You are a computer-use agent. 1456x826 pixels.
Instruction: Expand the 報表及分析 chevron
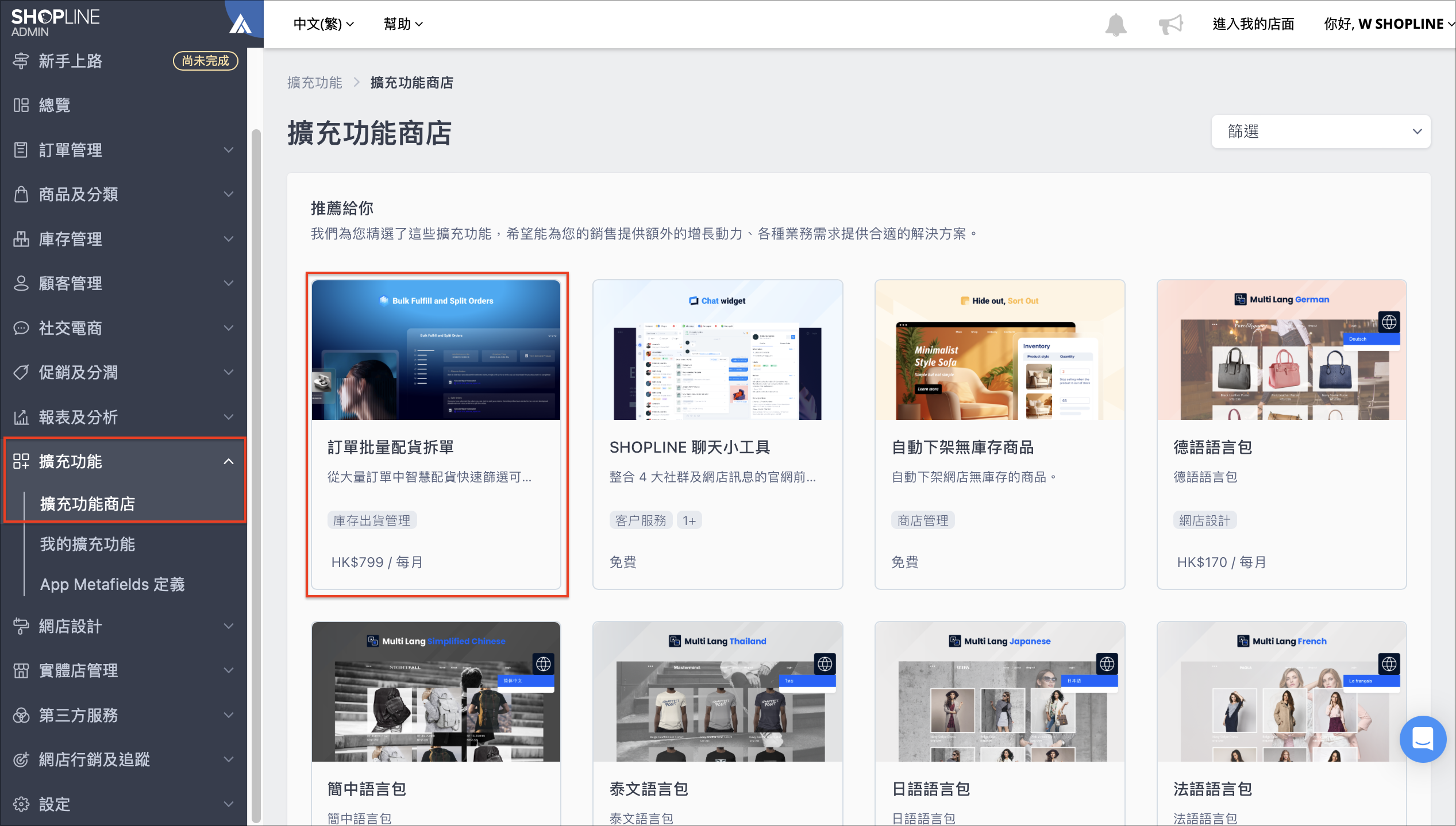click(x=229, y=417)
